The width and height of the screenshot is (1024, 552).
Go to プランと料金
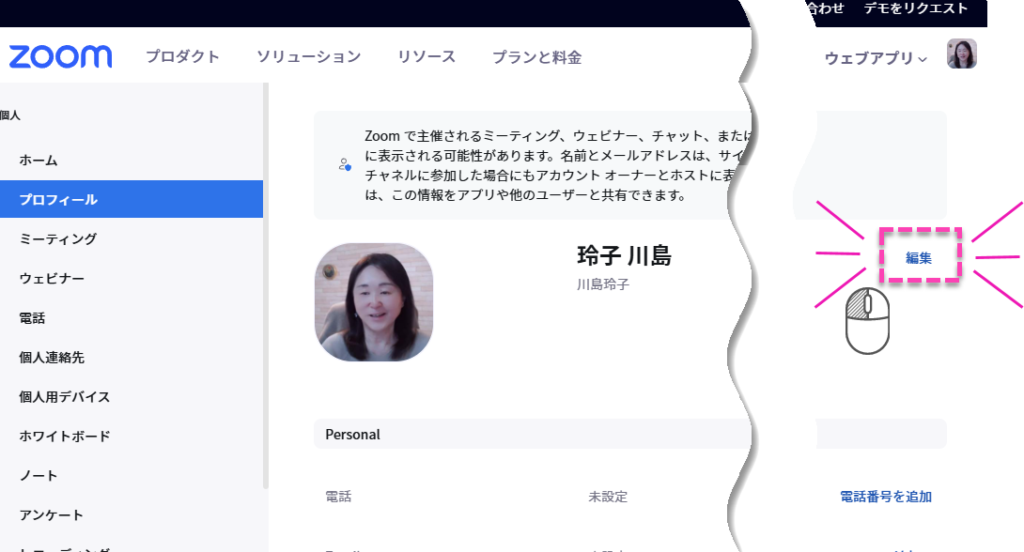point(536,57)
